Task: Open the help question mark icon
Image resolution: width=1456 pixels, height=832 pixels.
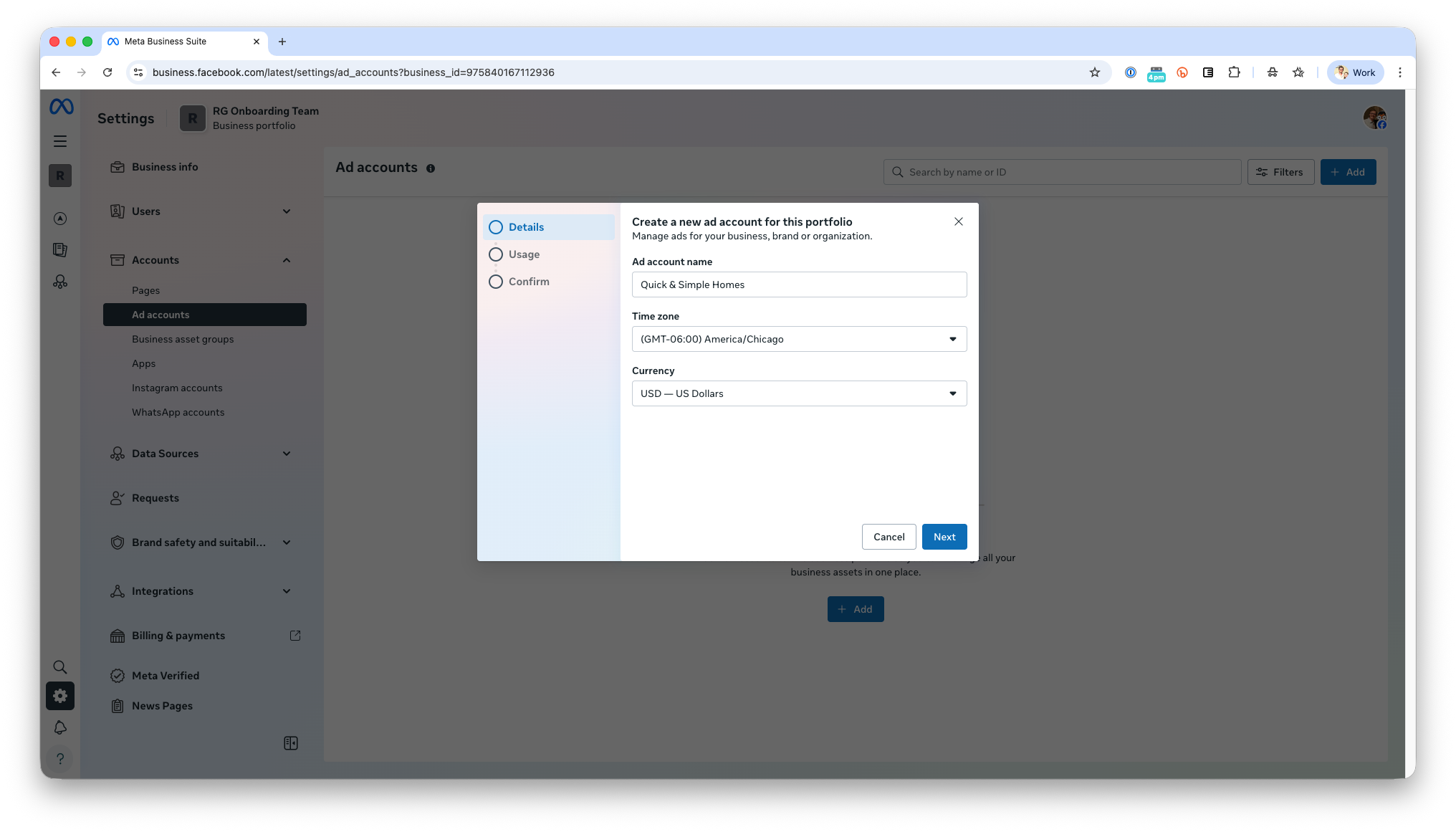Action: pyautogui.click(x=60, y=758)
